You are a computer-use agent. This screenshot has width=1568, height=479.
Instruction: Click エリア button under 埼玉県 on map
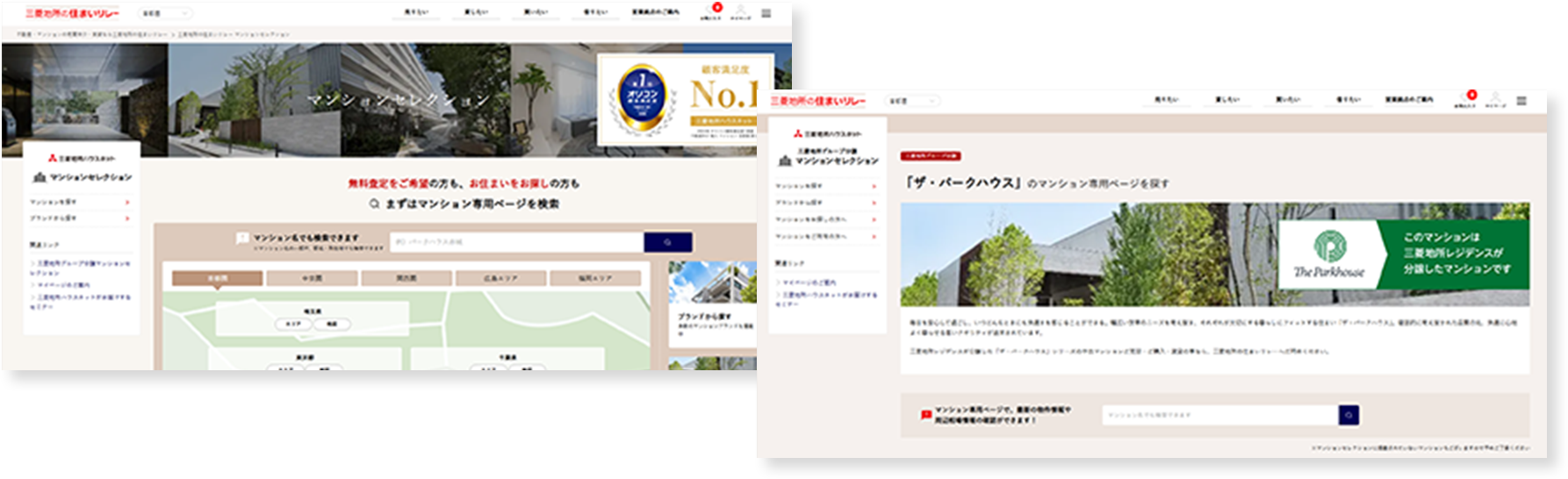point(293,324)
